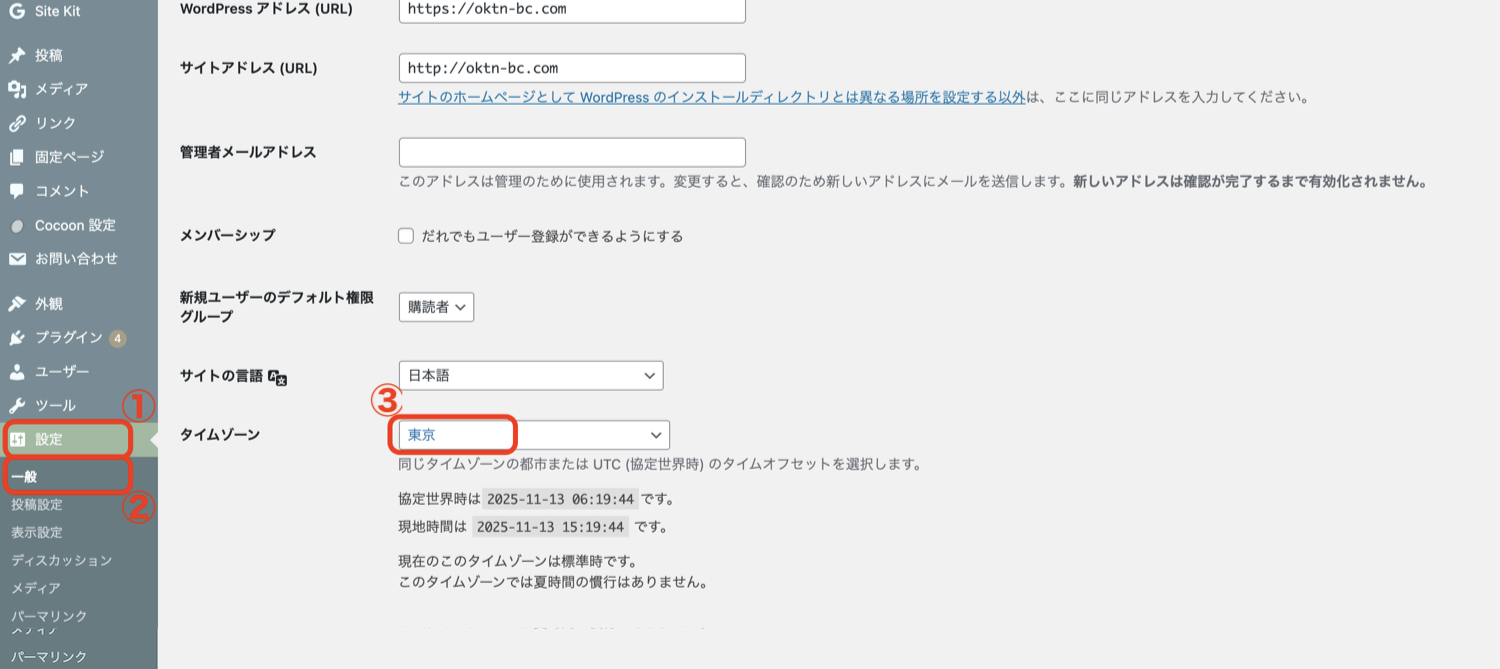This screenshot has width=1500, height=669.
Task: Open the 外観 (Appearance) brush icon
Action: click(x=17, y=302)
